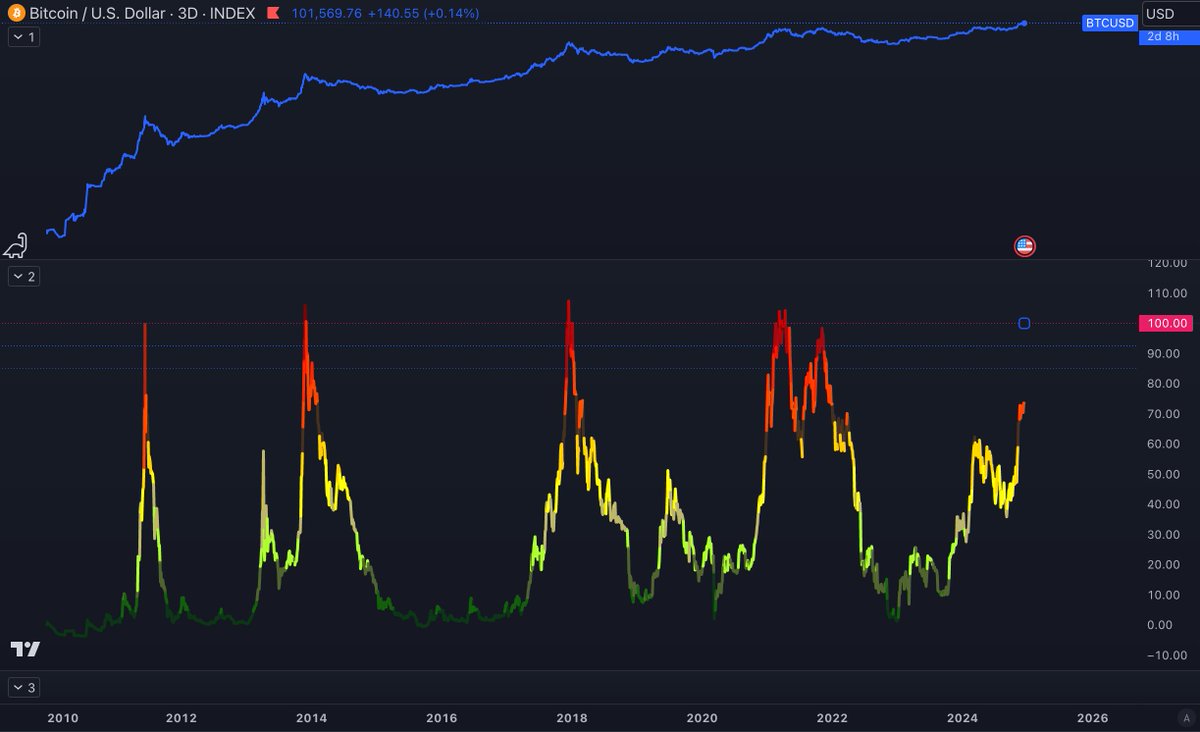The width and height of the screenshot is (1200, 732).
Task: Collapse indicator pane 2 with chevron
Action: point(23,276)
